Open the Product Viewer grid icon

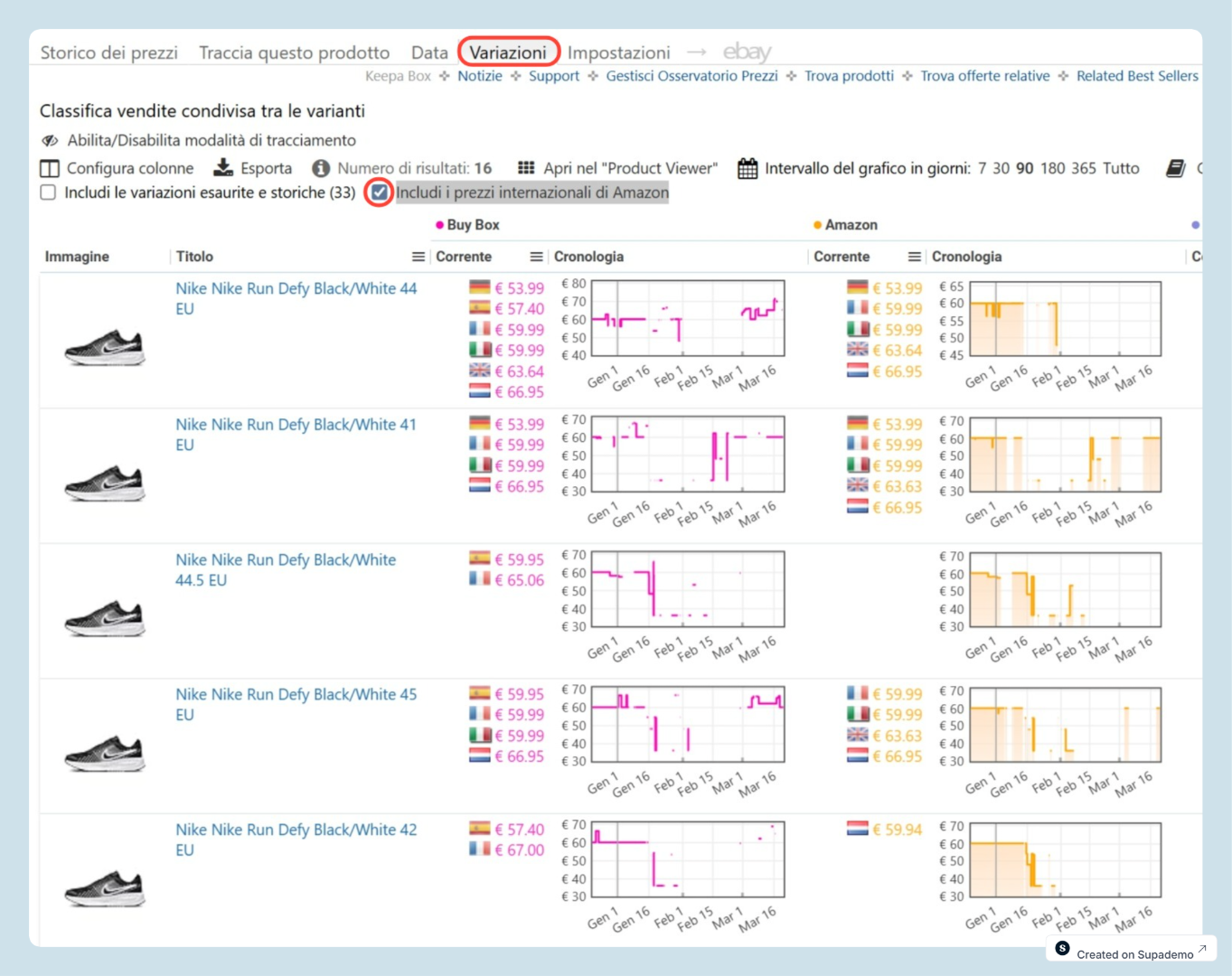tap(526, 168)
